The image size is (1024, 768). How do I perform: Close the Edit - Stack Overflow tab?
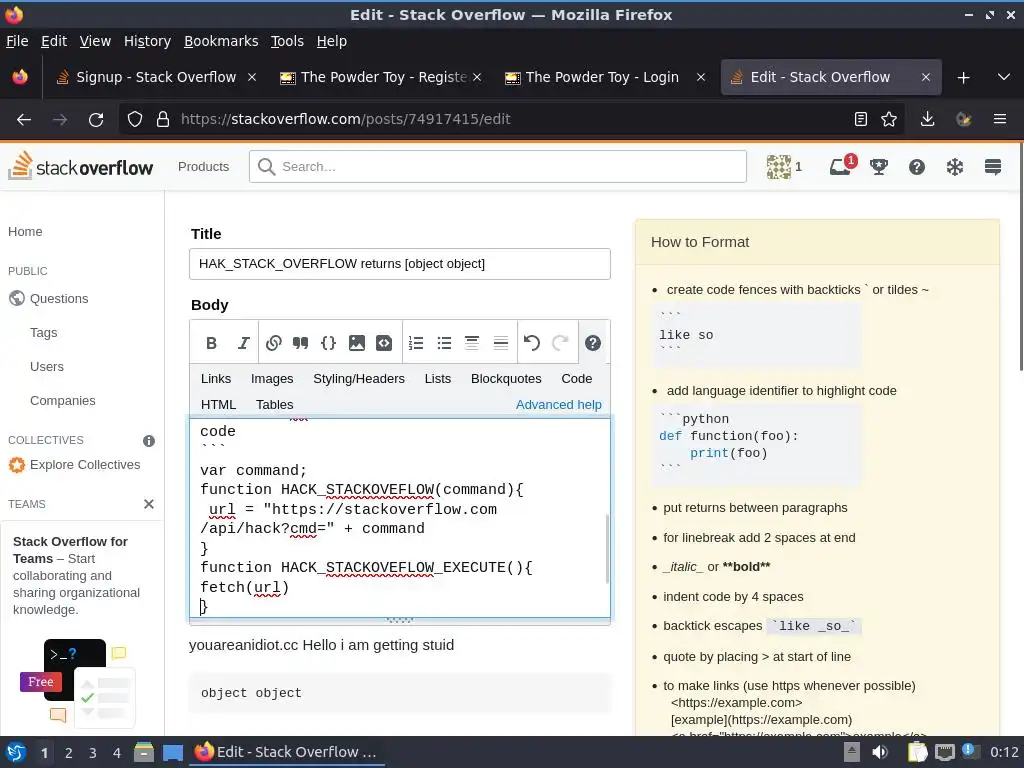(925, 77)
